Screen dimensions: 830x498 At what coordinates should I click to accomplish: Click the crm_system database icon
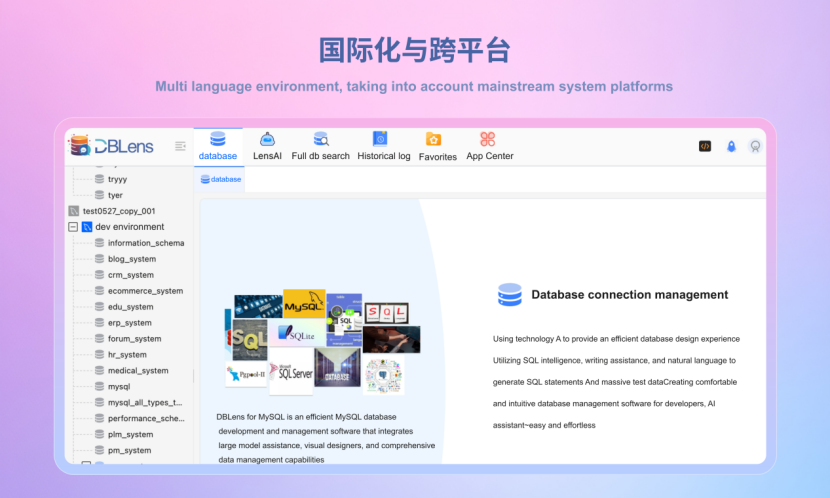pyautogui.click(x=99, y=275)
